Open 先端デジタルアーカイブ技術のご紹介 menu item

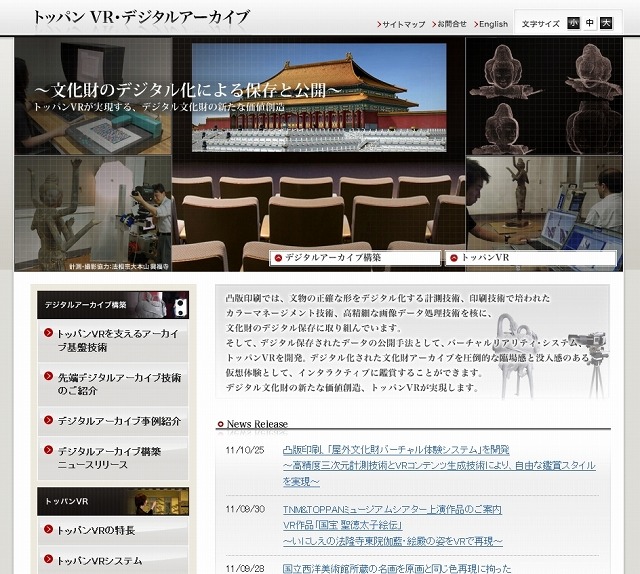[113, 384]
